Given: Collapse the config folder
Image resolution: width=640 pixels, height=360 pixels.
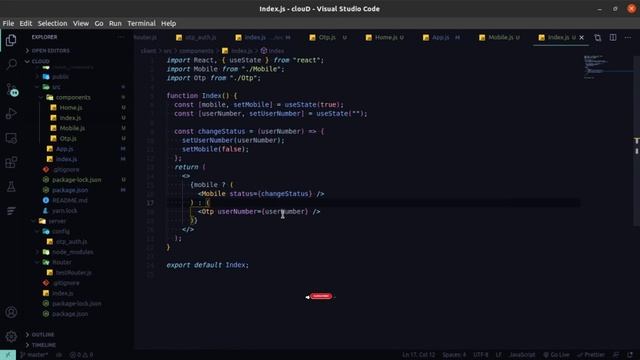Looking at the screenshot, I should (61, 231).
